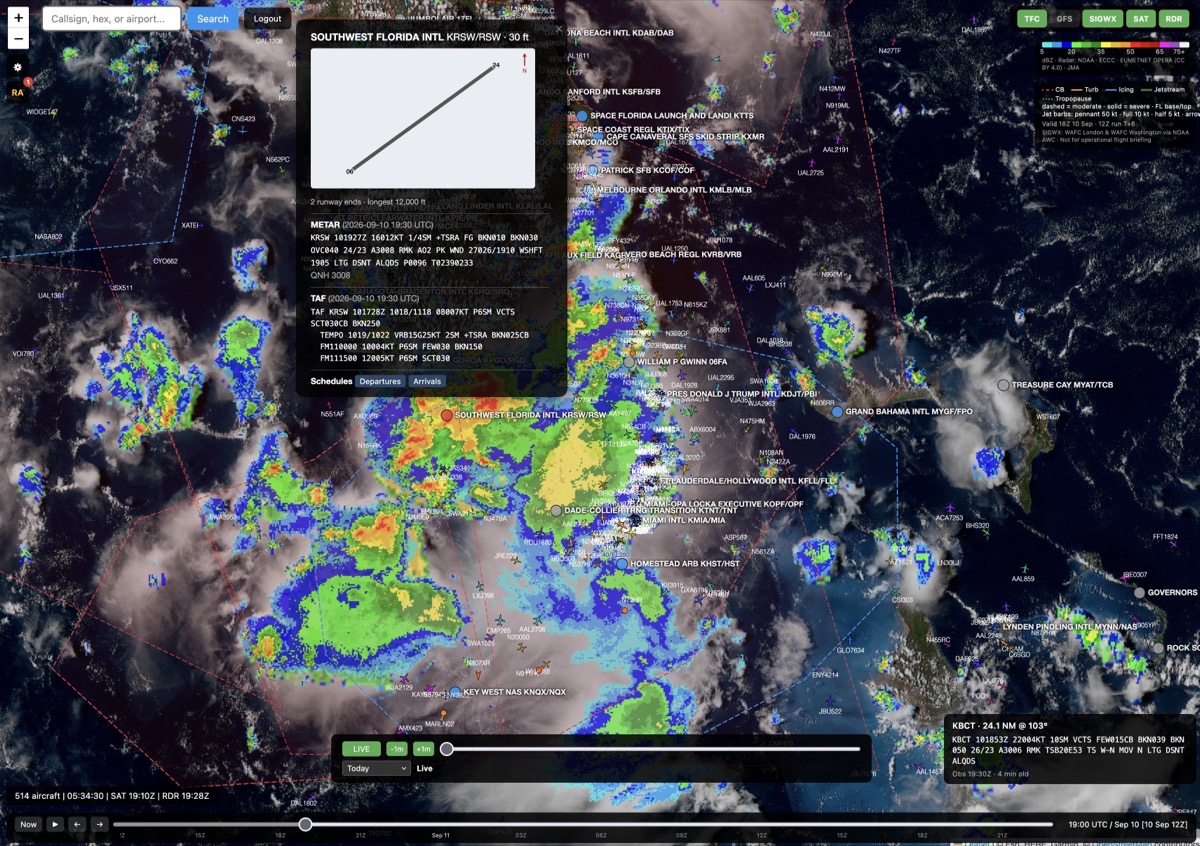The image size is (1200, 846).
Task: Click the '514 aircraft' status text
Action: coord(36,796)
